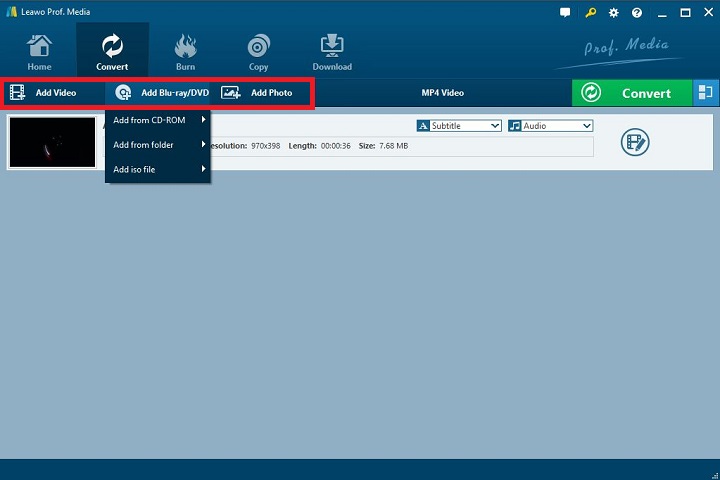Image resolution: width=720 pixels, height=480 pixels.
Task: Choose Add from folder menu entry
Action: [x=158, y=145]
